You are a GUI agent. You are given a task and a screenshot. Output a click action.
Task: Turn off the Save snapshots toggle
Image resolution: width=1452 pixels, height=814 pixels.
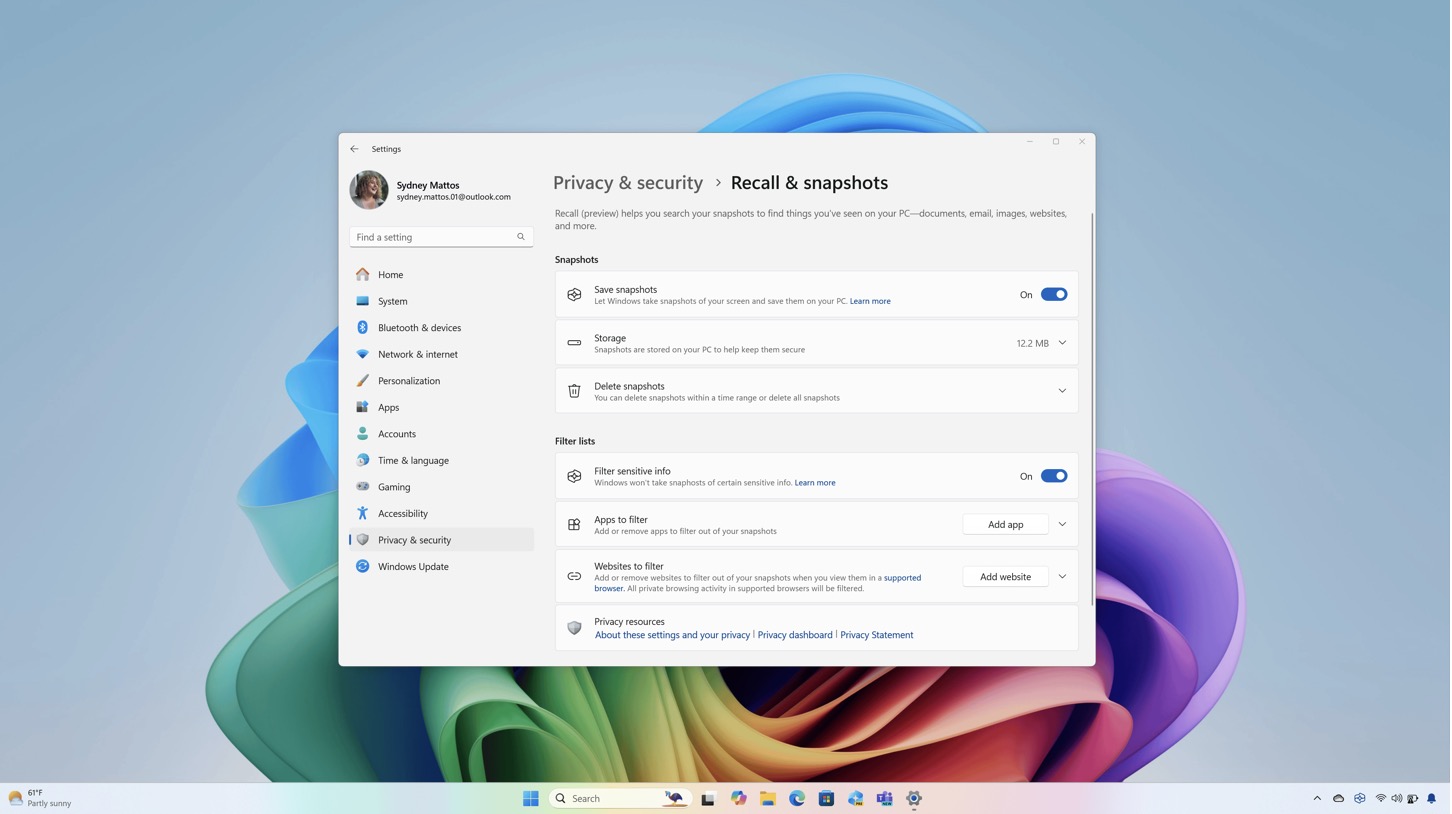[1053, 295]
